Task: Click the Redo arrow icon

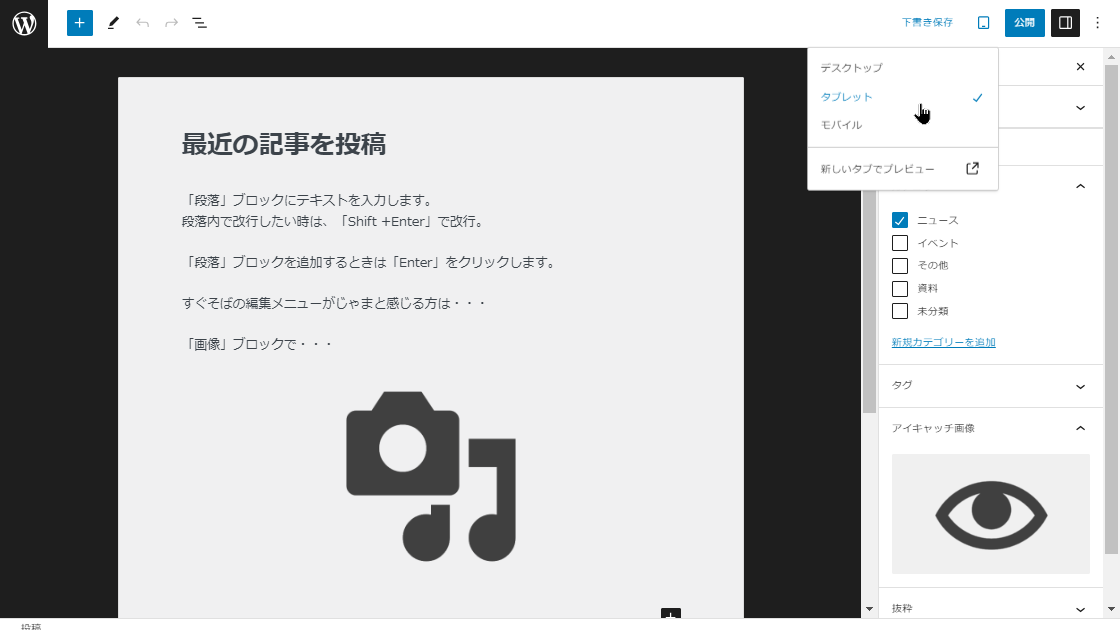Action: point(171,23)
